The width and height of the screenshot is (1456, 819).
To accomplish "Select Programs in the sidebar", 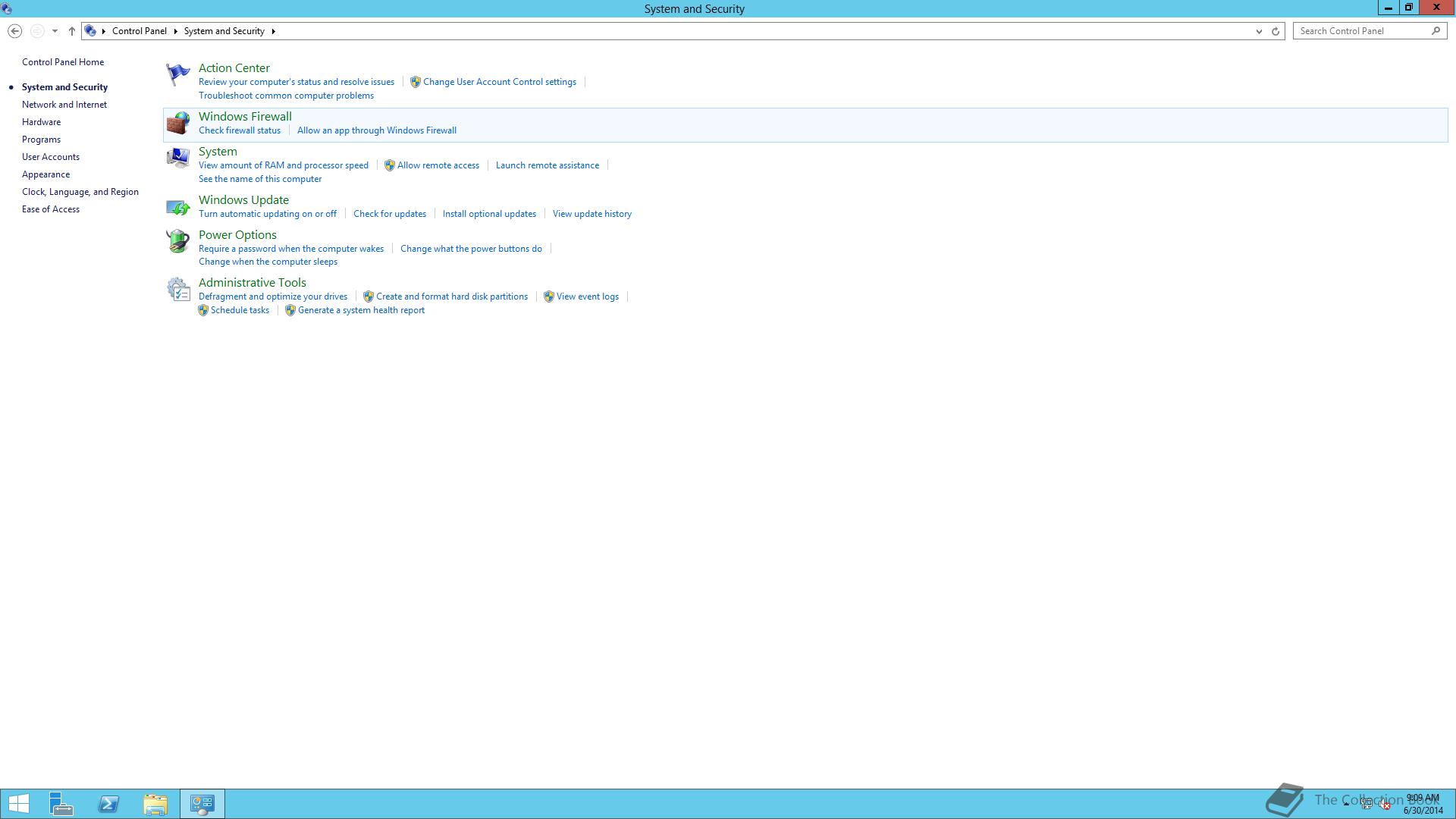I will (x=41, y=140).
